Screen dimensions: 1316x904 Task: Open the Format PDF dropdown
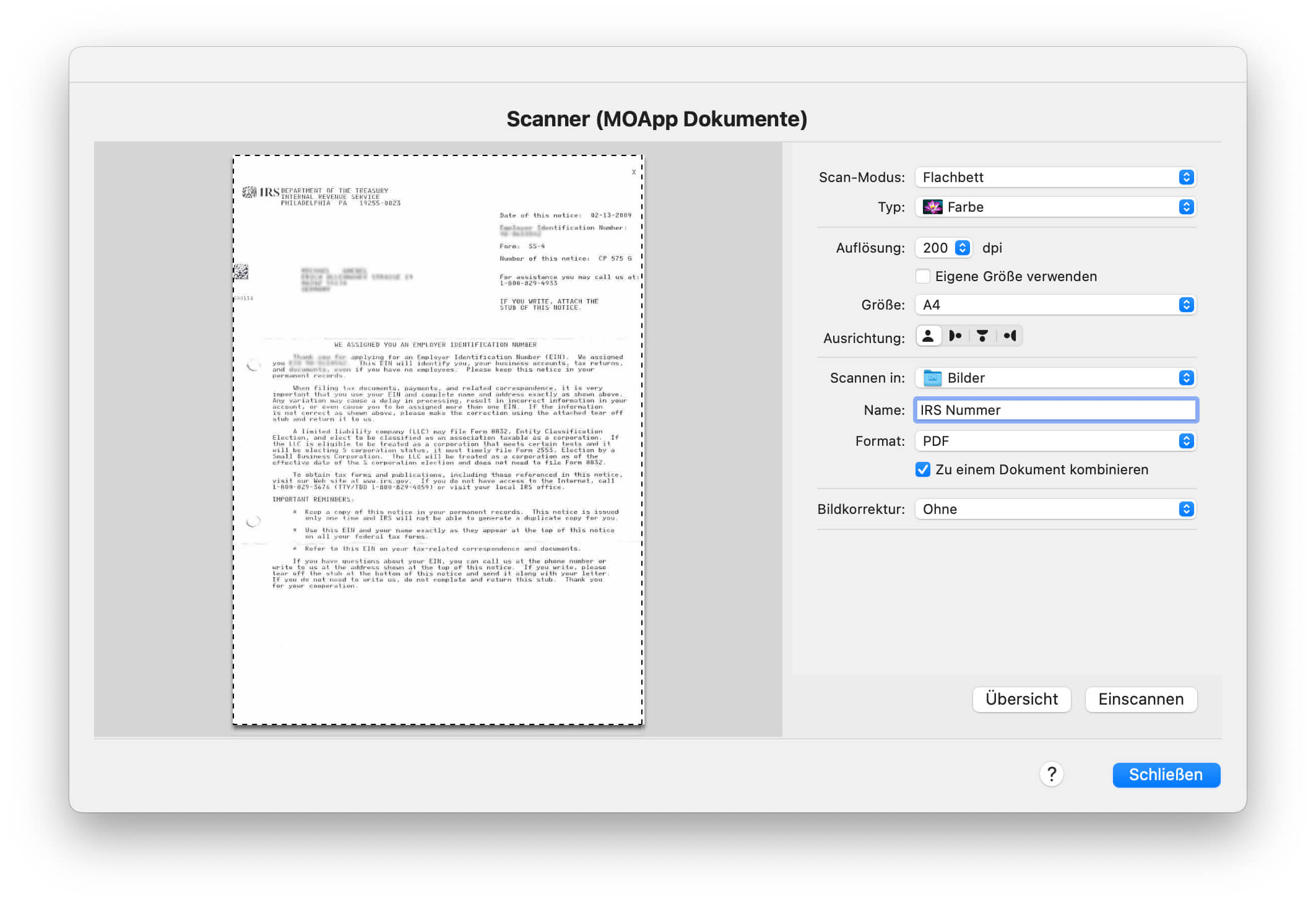pos(1055,441)
